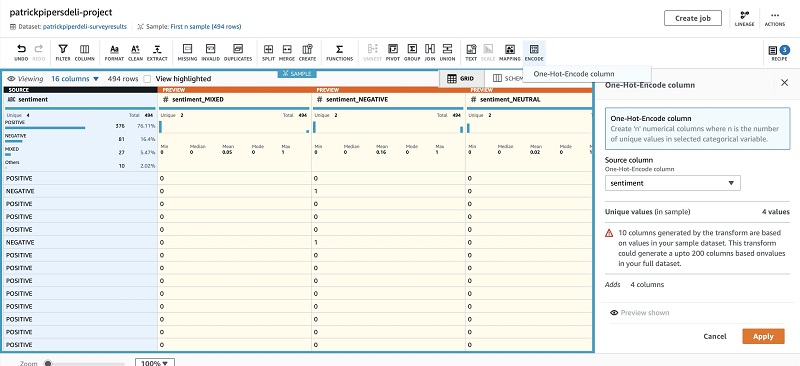This screenshot has height=366, width=800.
Task: Open the Clean tool
Action: [x=135, y=52]
